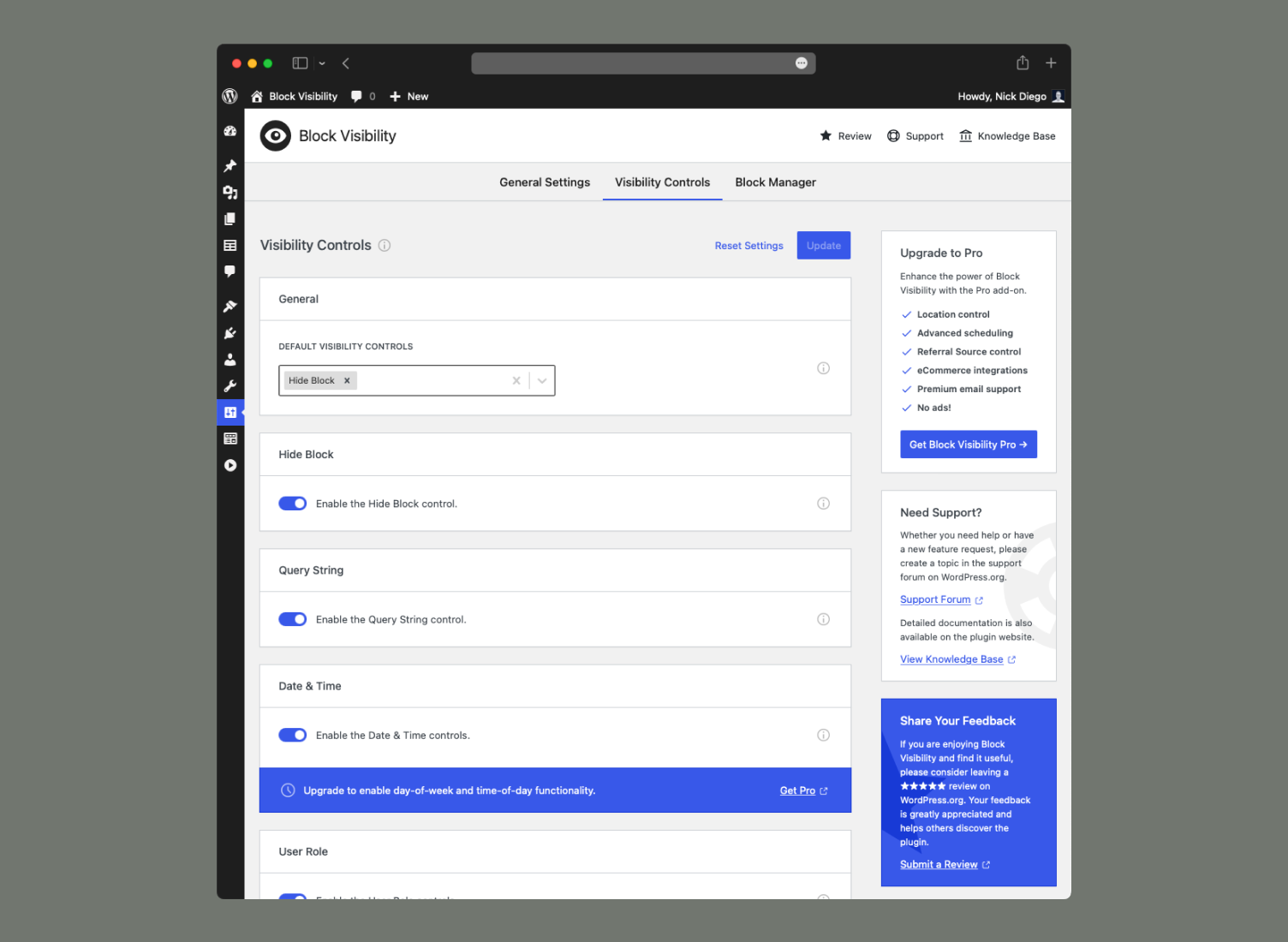Open Posts via the pushpin icon
Image resolution: width=1288 pixels, height=942 pixels.
[230, 165]
